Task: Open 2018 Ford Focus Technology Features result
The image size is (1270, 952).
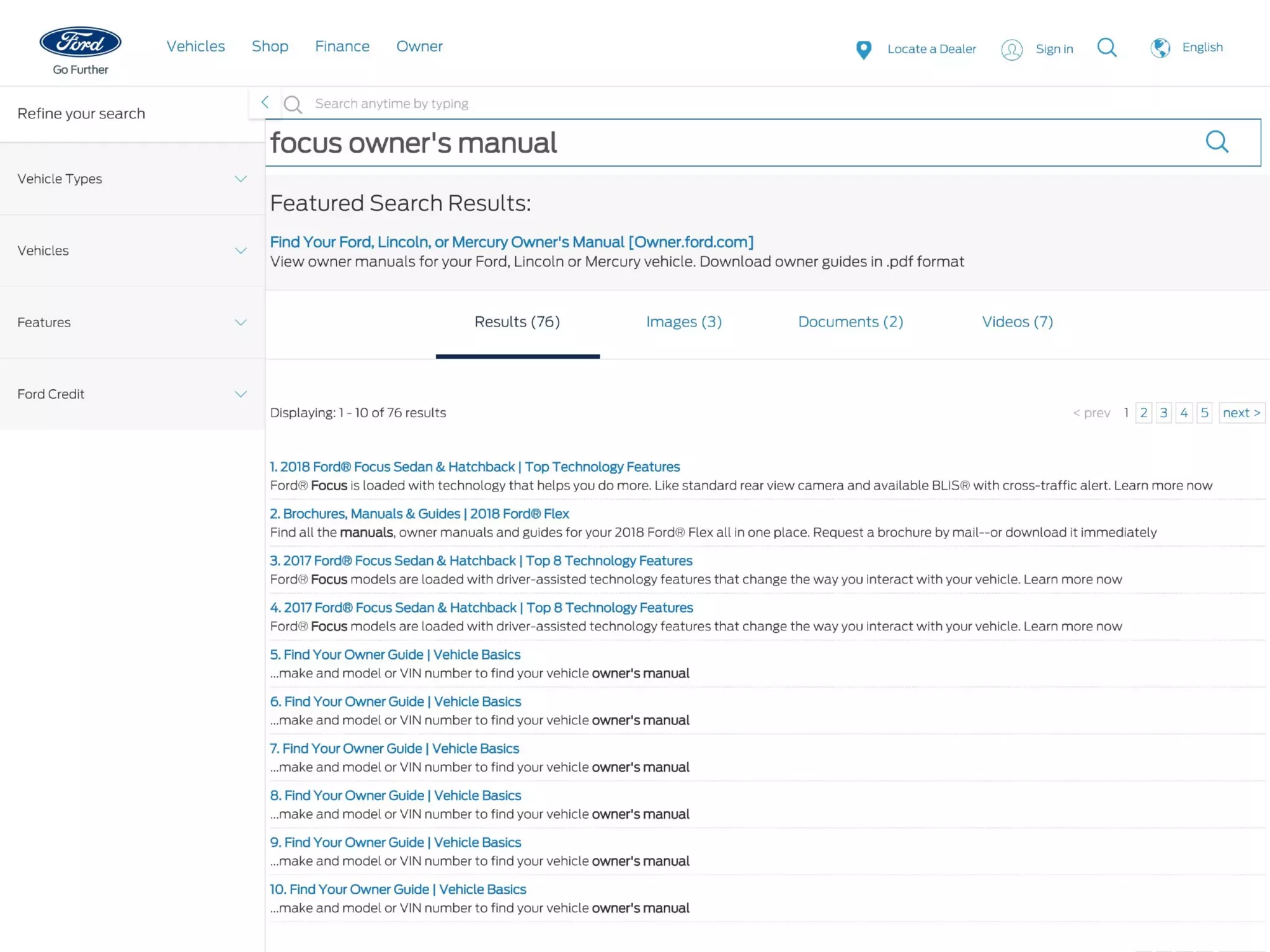Action: (x=475, y=467)
